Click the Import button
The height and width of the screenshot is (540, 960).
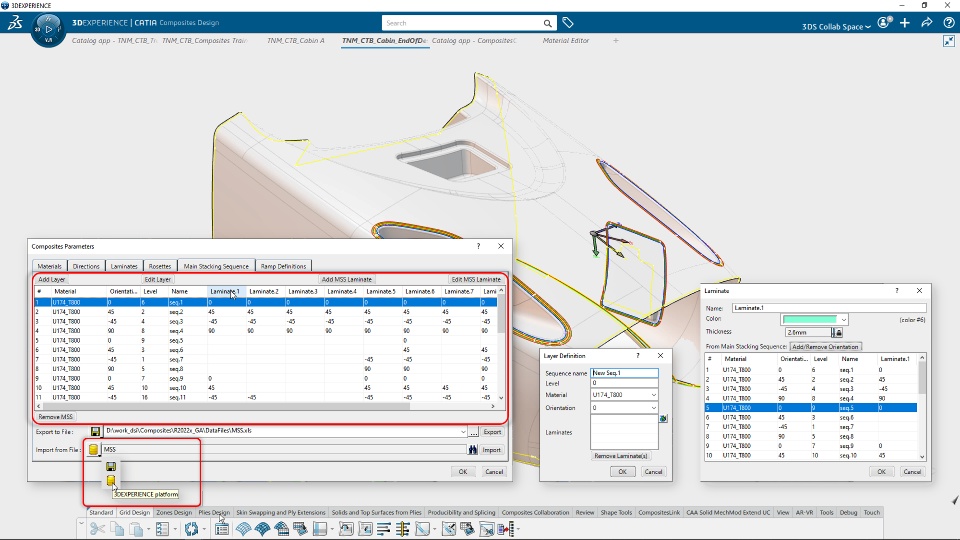coord(492,450)
